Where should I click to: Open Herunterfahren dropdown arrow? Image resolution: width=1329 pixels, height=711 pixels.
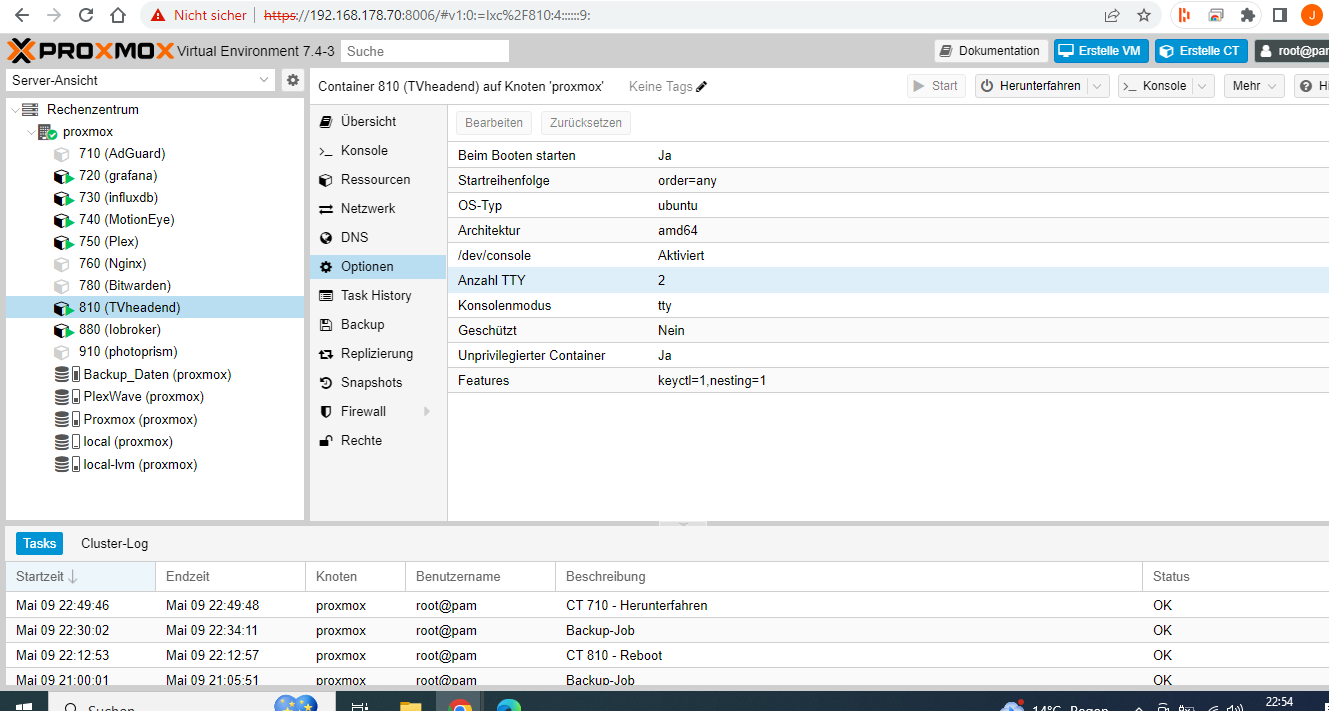1098,86
